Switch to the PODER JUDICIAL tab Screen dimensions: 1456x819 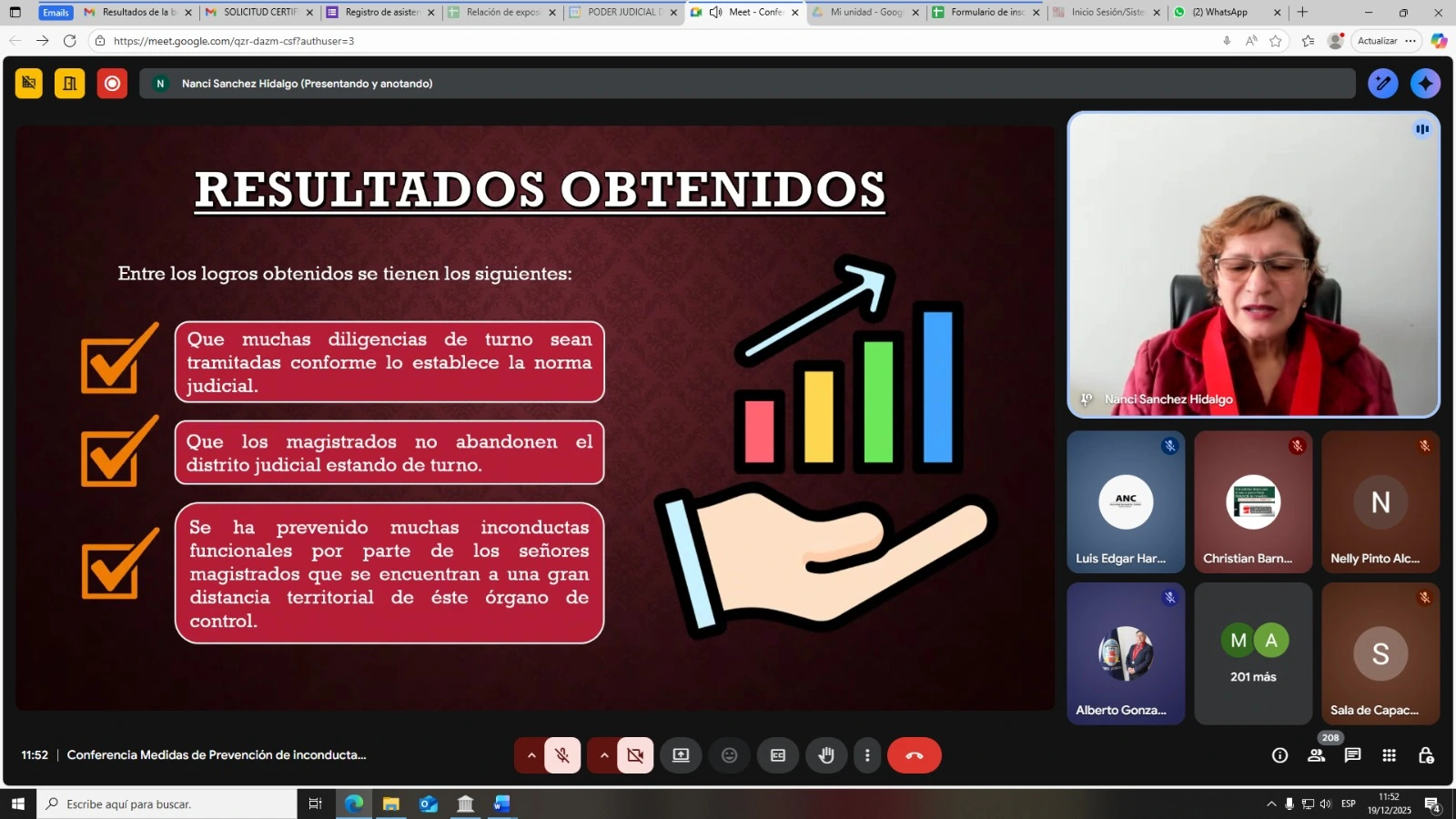tap(623, 12)
